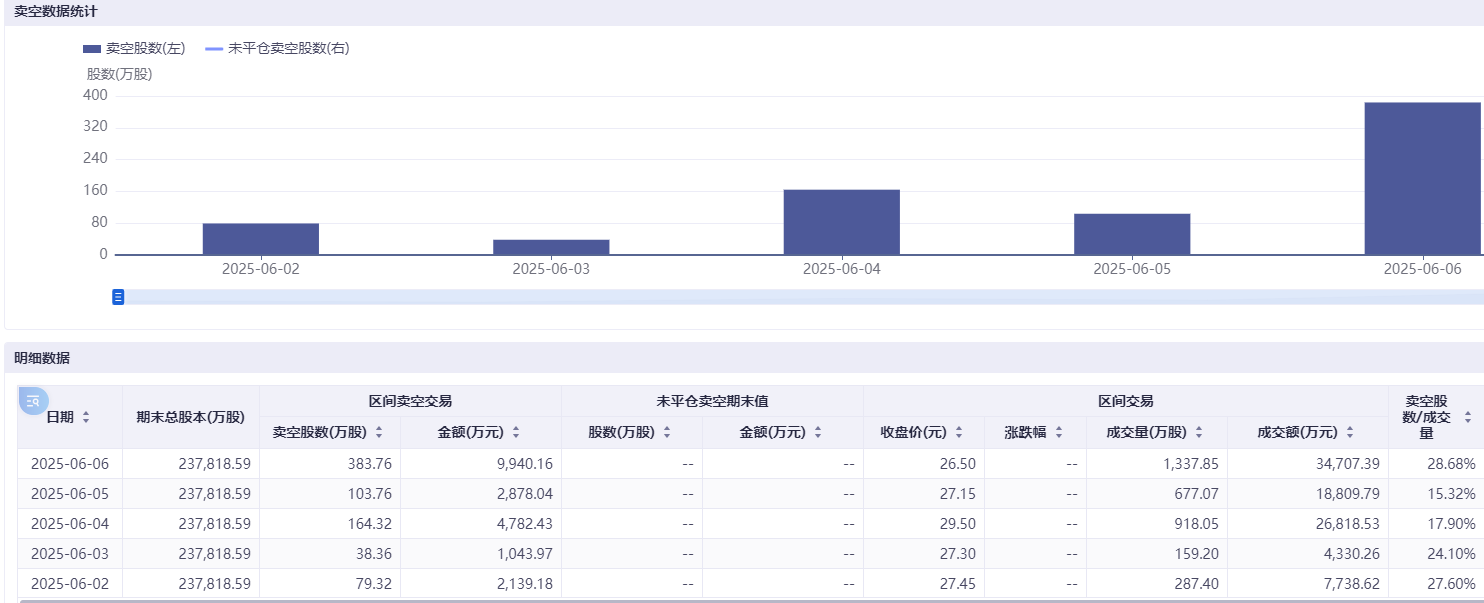Click the chart zoom slider left handle
This screenshot has width=1484, height=603.
point(118,297)
